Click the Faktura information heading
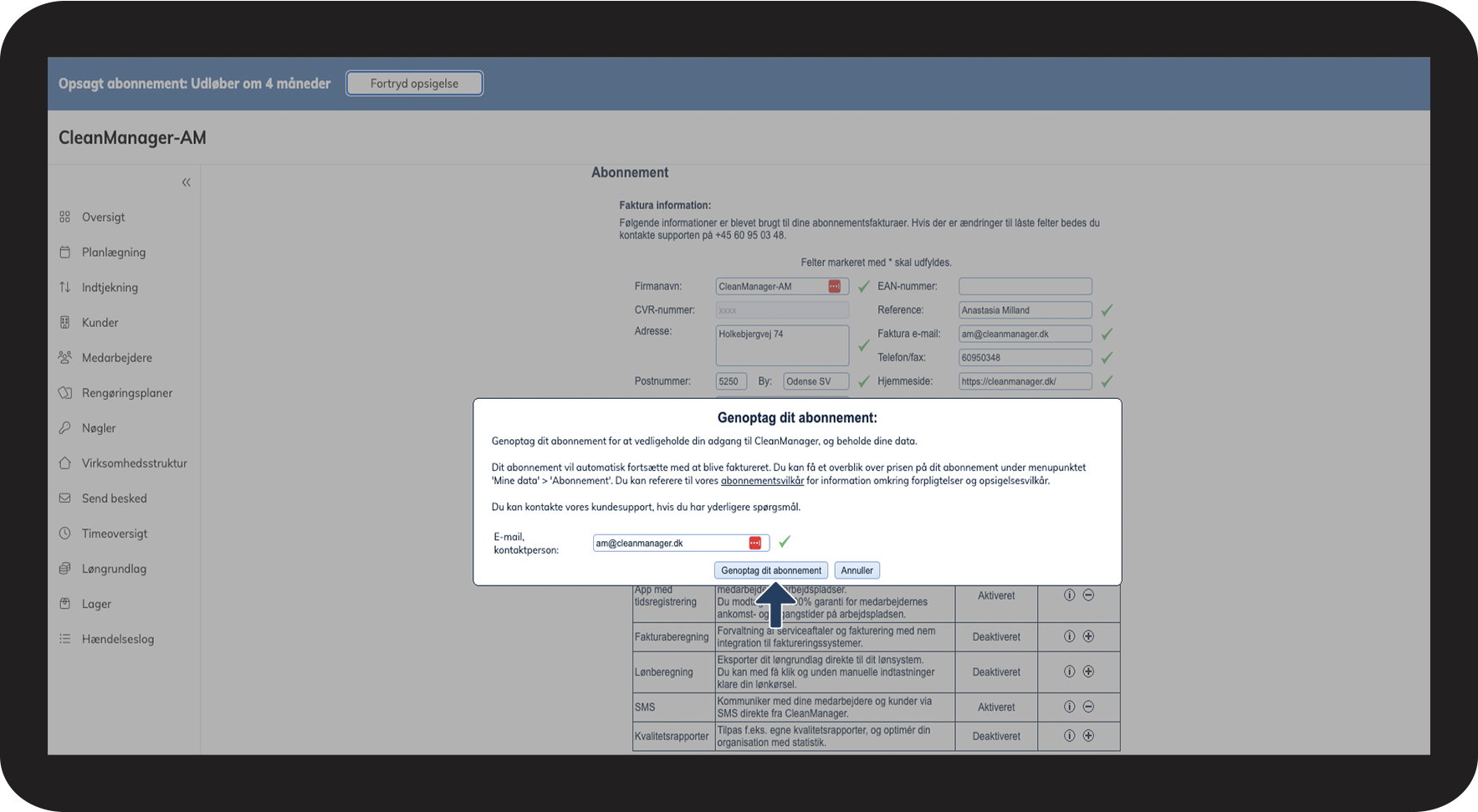 pos(665,205)
